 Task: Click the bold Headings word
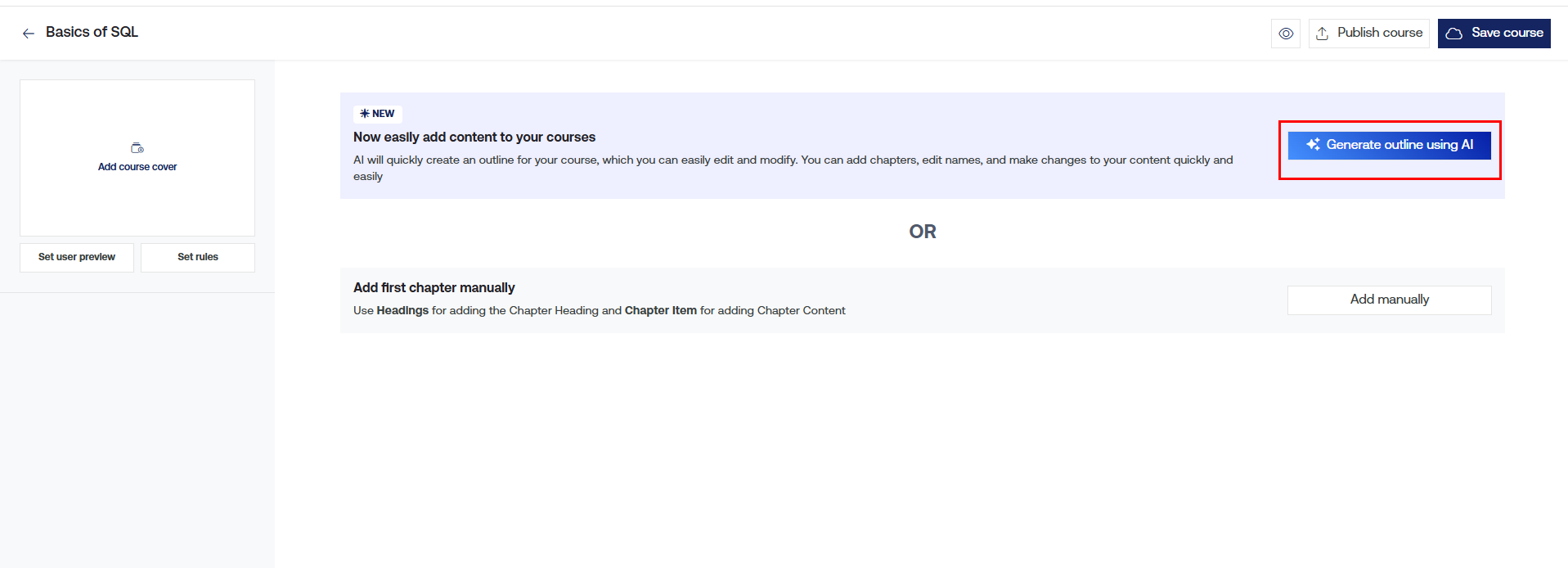click(402, 311)
